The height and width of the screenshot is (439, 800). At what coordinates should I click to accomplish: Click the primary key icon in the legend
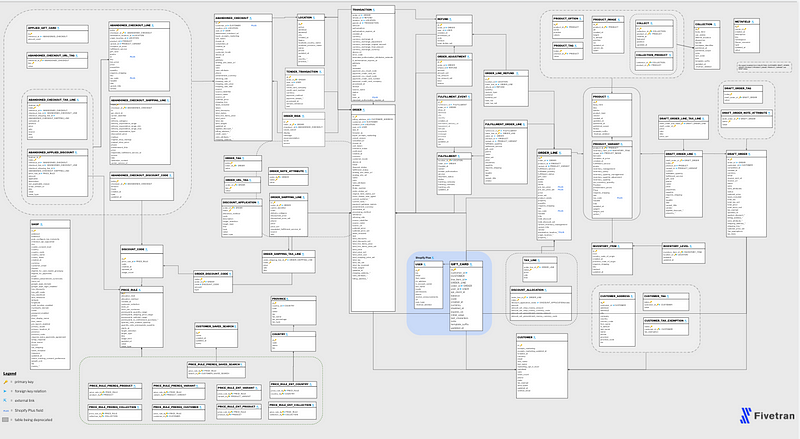(x=6, y=382)
